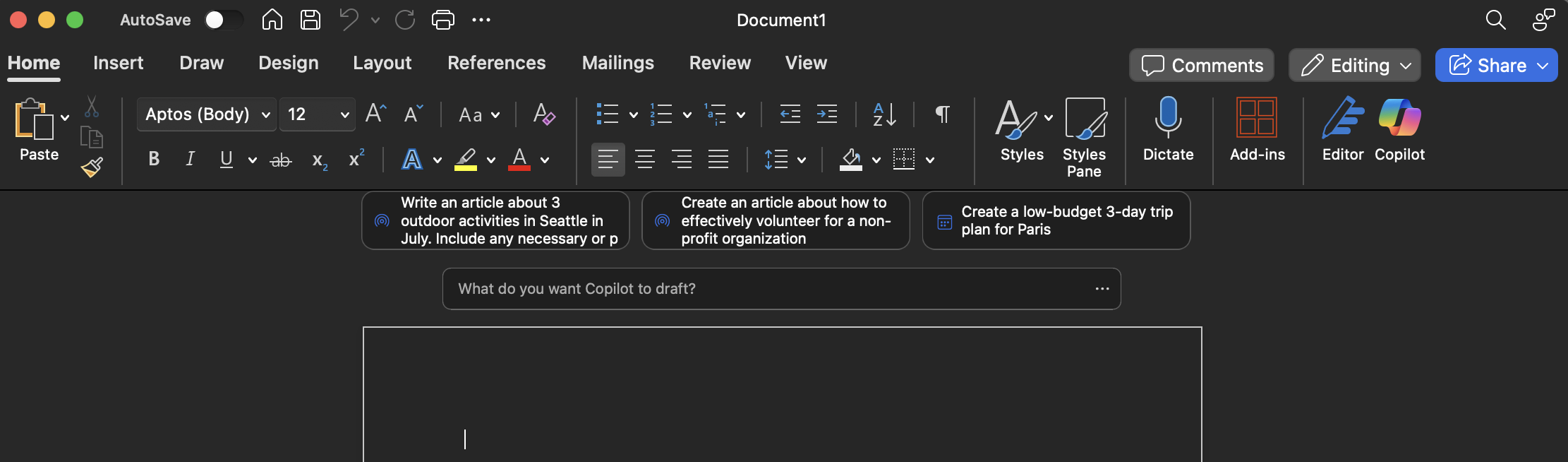Click the Comments button

pyautogui.click(x=1202, y=66)
